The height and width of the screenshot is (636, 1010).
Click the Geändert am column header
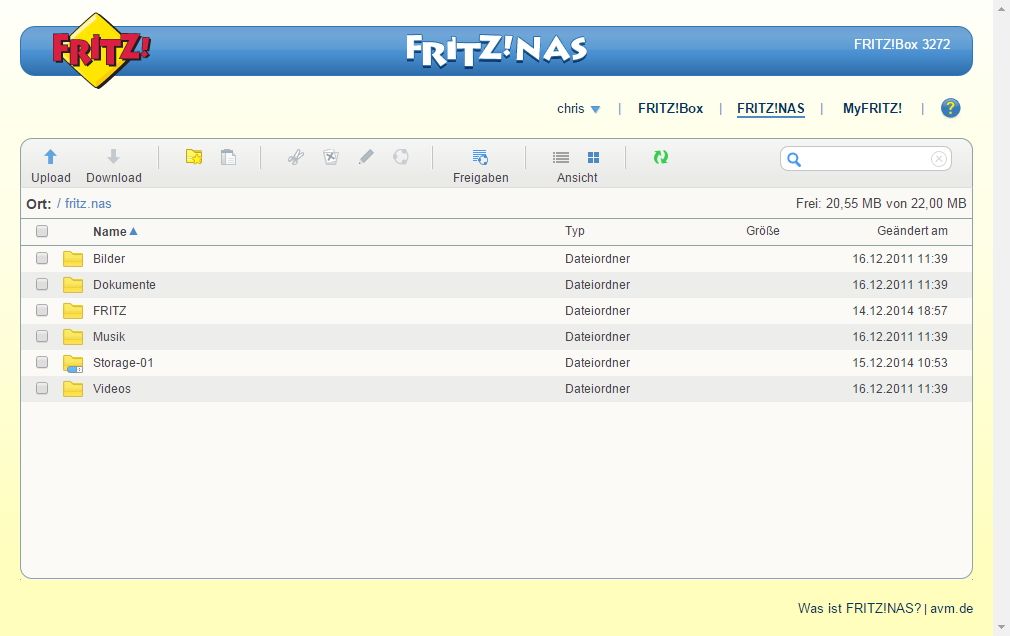click(x=912, y=231)
